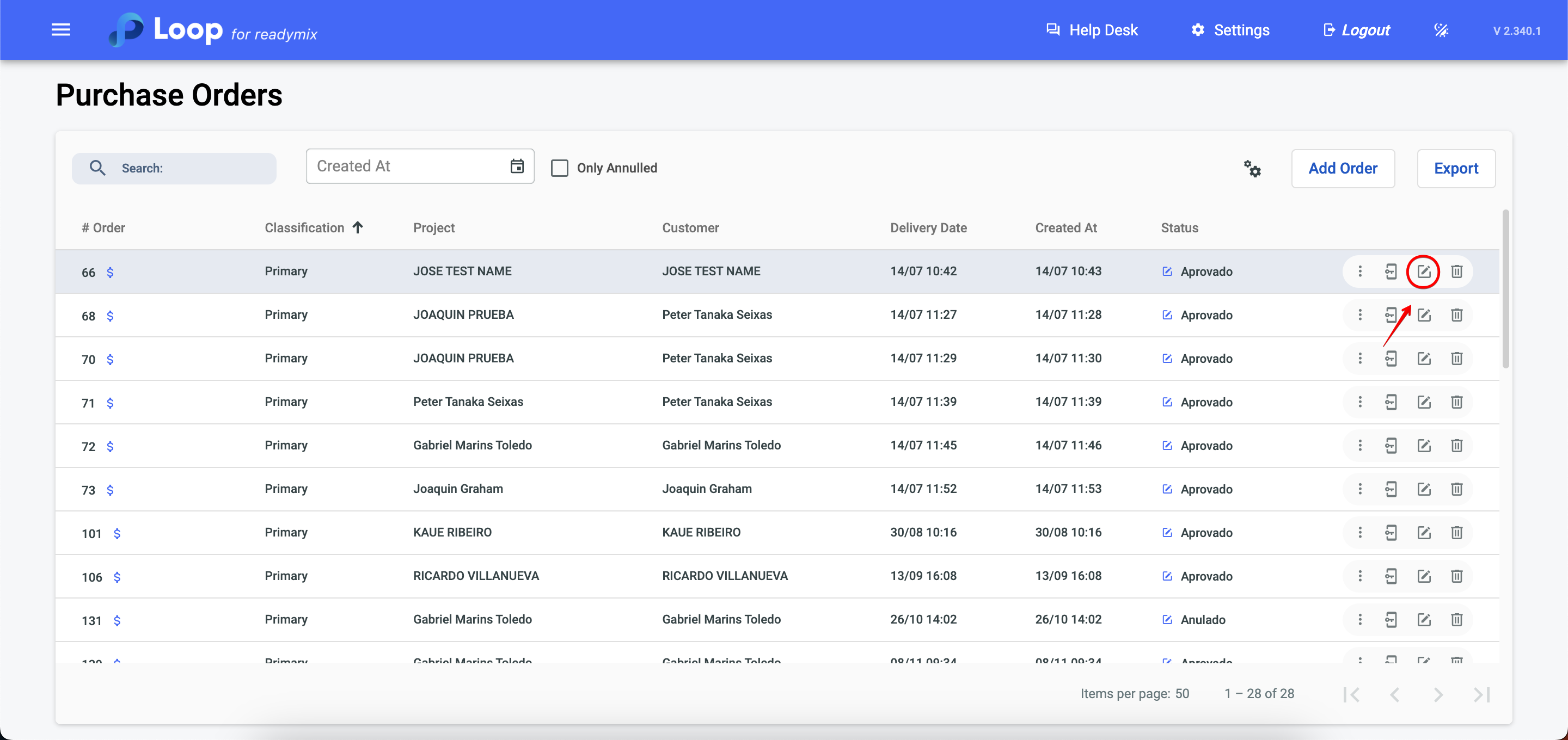
Task: Click the table's vertical scrollbar
Action: point(1505,289)
